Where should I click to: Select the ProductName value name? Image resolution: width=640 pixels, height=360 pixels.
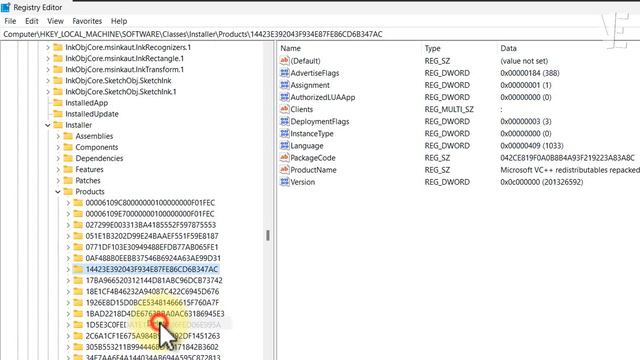click(x=313, y=170)
